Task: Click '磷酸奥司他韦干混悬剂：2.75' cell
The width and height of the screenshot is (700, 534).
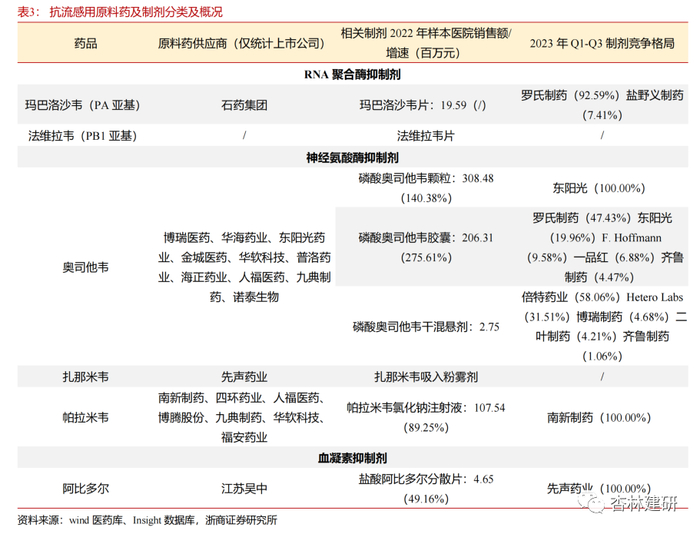Action: 426,327
